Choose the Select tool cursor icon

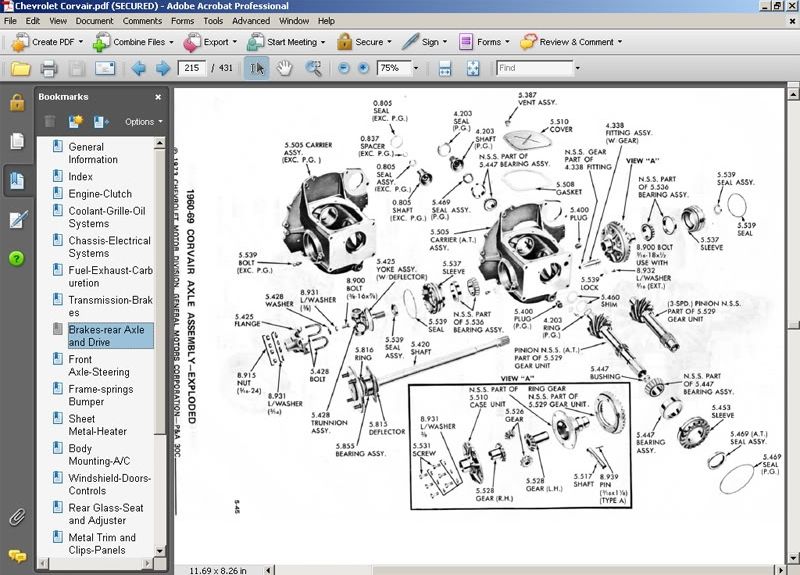pyautogui.click(x=257, y=68)
